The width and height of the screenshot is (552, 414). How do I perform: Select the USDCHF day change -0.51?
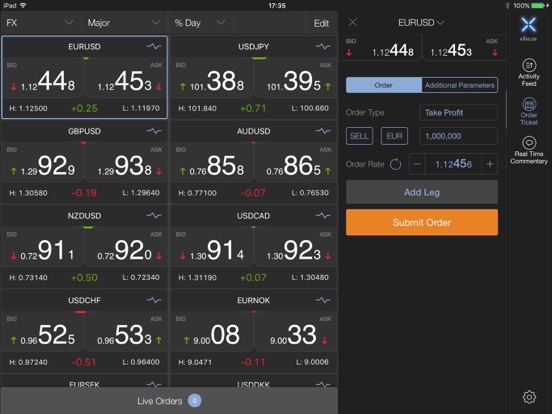[x=84, y=362]
